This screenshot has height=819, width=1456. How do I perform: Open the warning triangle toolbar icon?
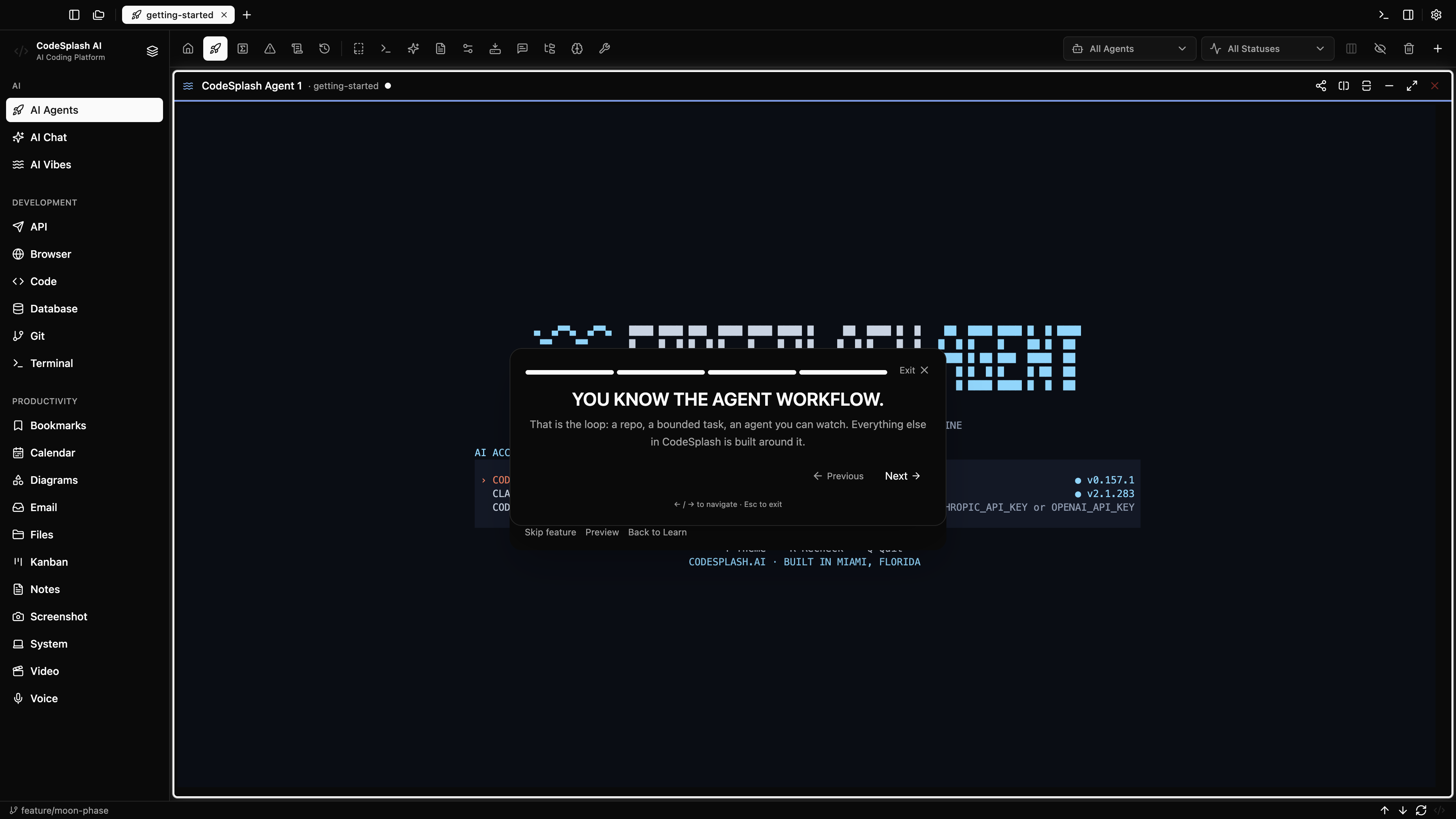pyautogui.click(x=270, y=49)
